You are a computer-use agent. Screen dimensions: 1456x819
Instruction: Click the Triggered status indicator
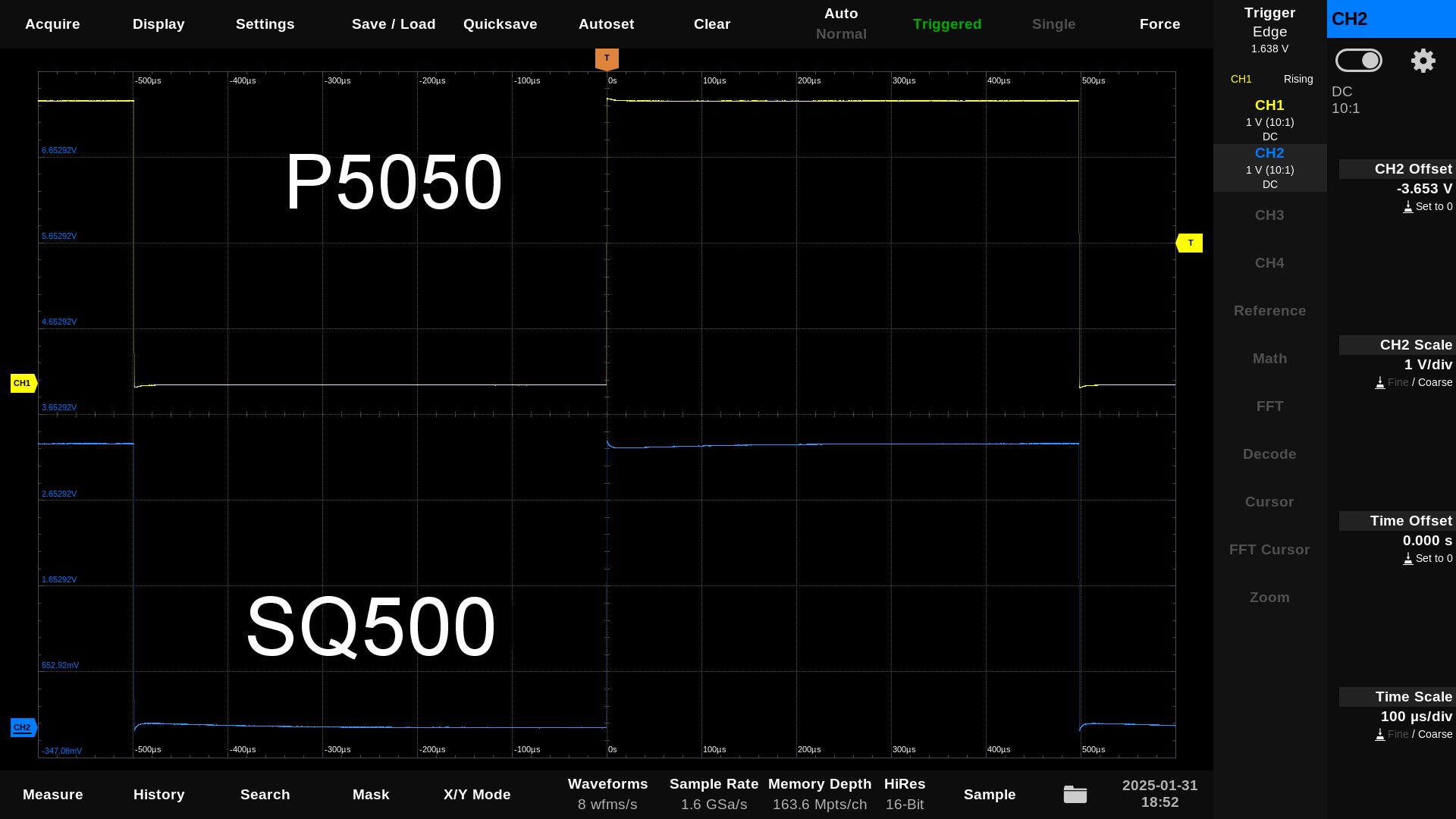947,24
